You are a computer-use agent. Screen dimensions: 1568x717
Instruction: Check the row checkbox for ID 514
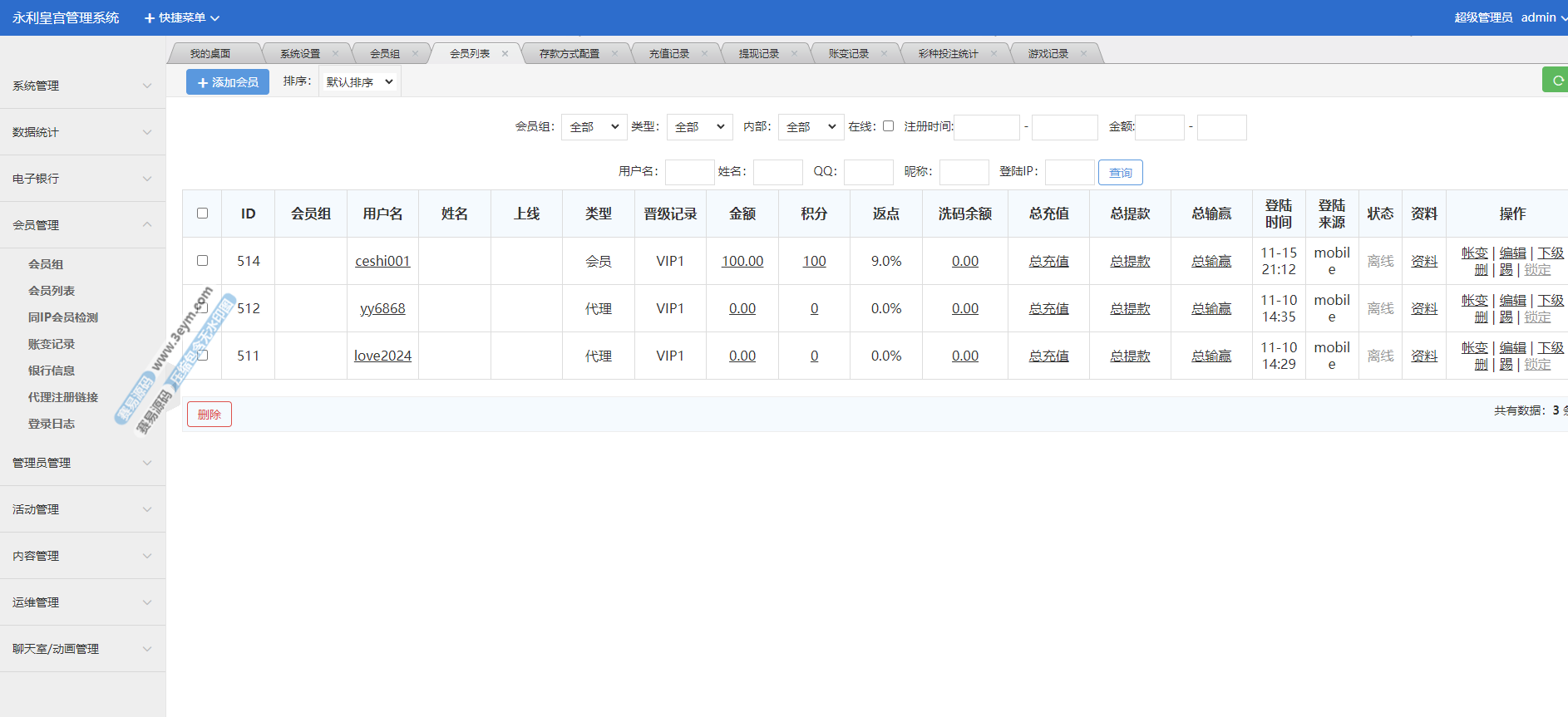click(x=202, y=261)
